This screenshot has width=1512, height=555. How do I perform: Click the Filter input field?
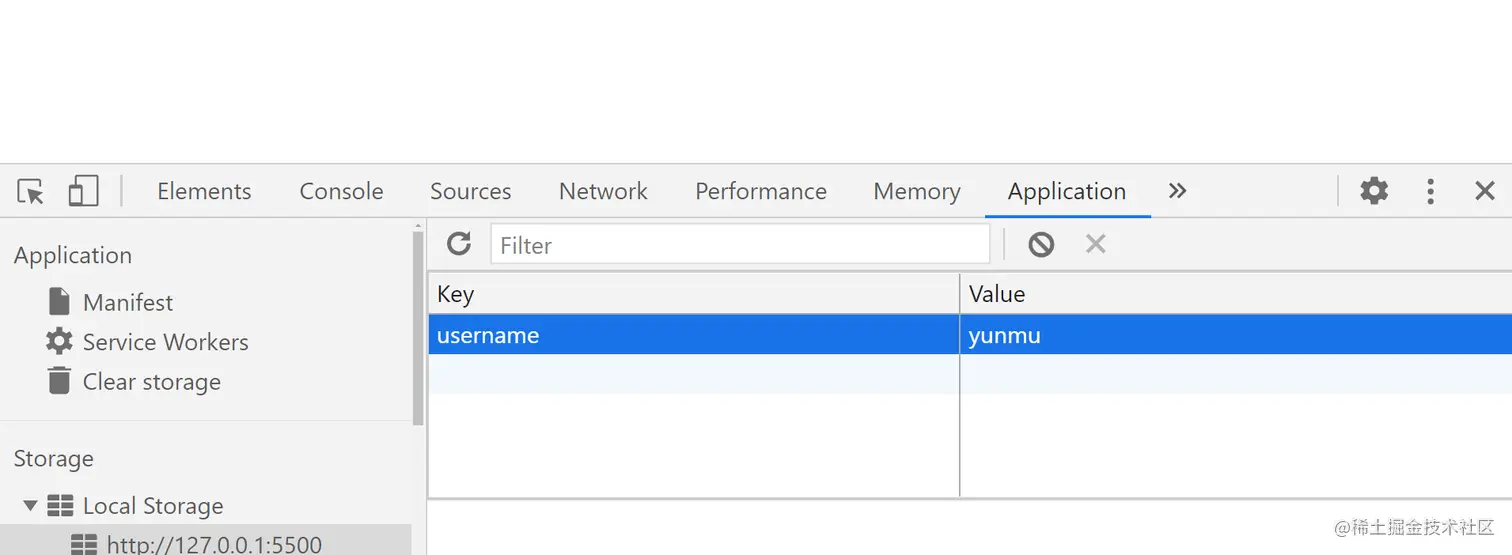pos(740,244)
